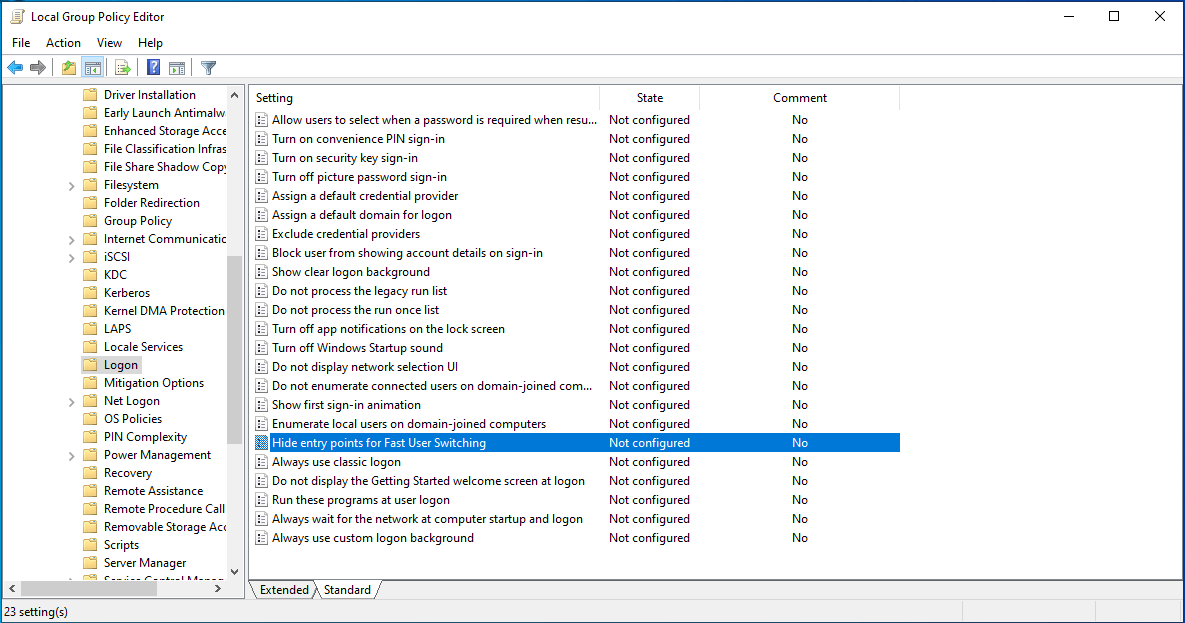Show the Action pane via its toolbar icon
This screenshot has width=1185, height=623.
tap(177, 67)
